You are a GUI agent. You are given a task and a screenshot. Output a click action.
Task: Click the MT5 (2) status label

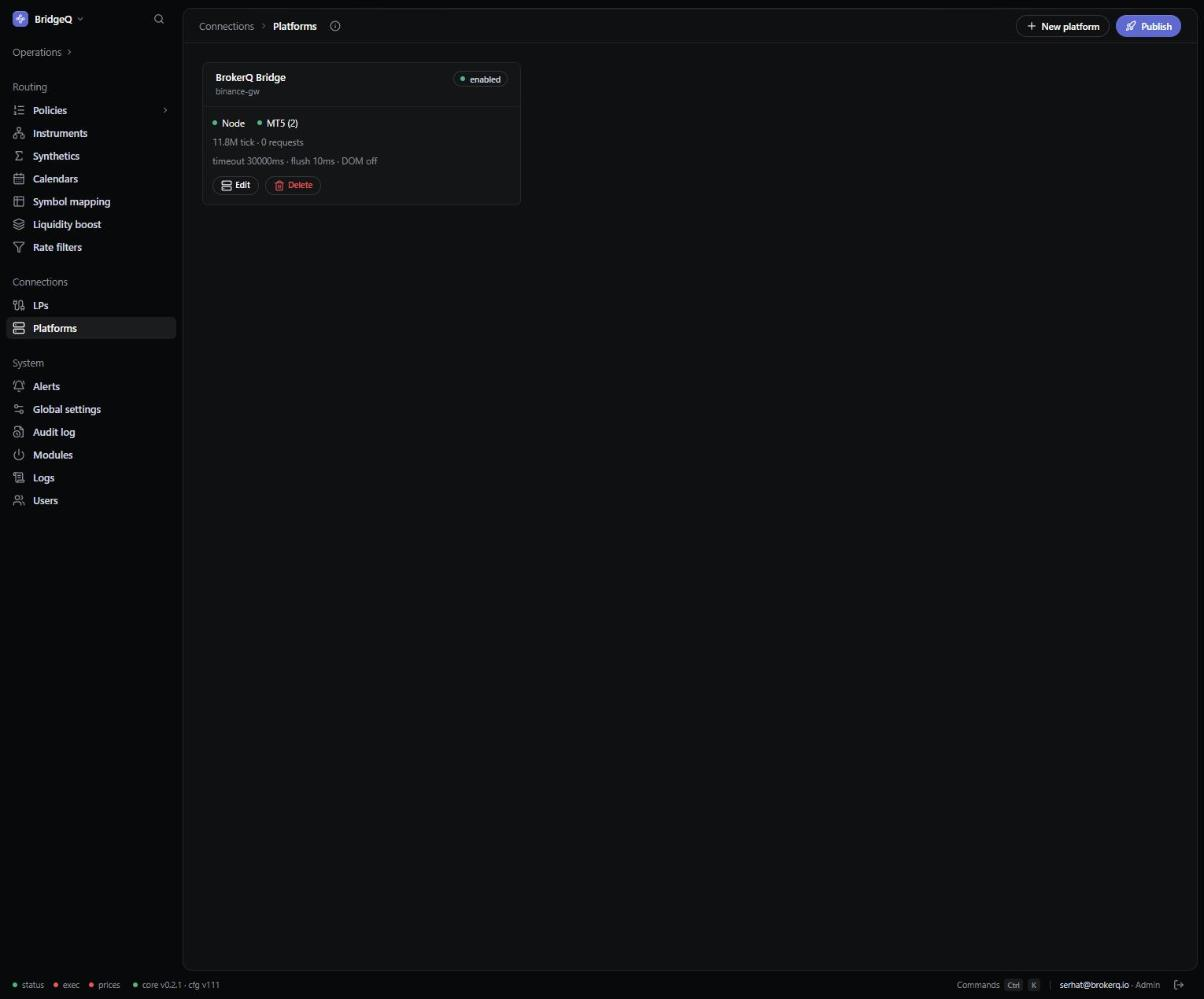pos(277,123)
